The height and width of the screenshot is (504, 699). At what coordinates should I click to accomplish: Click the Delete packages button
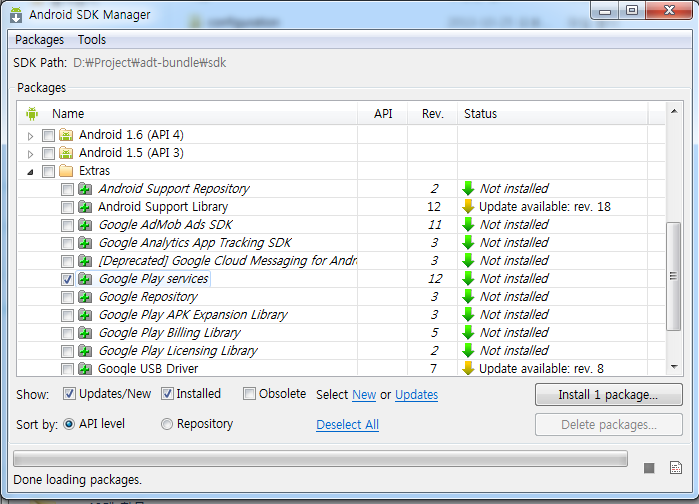coord(609,425)
